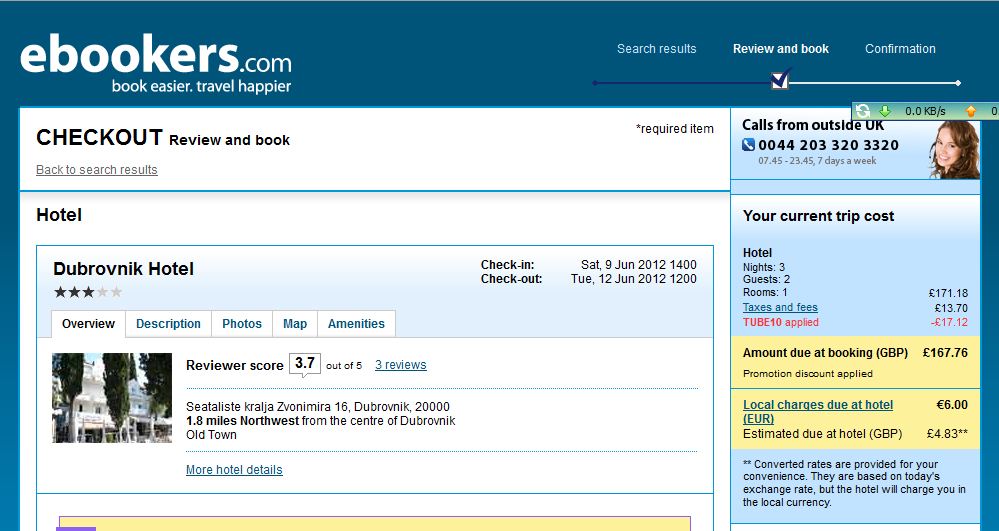Screen dimensions: 999x531
Task: Click the green download arrow icon
Action: click(885, 111)
